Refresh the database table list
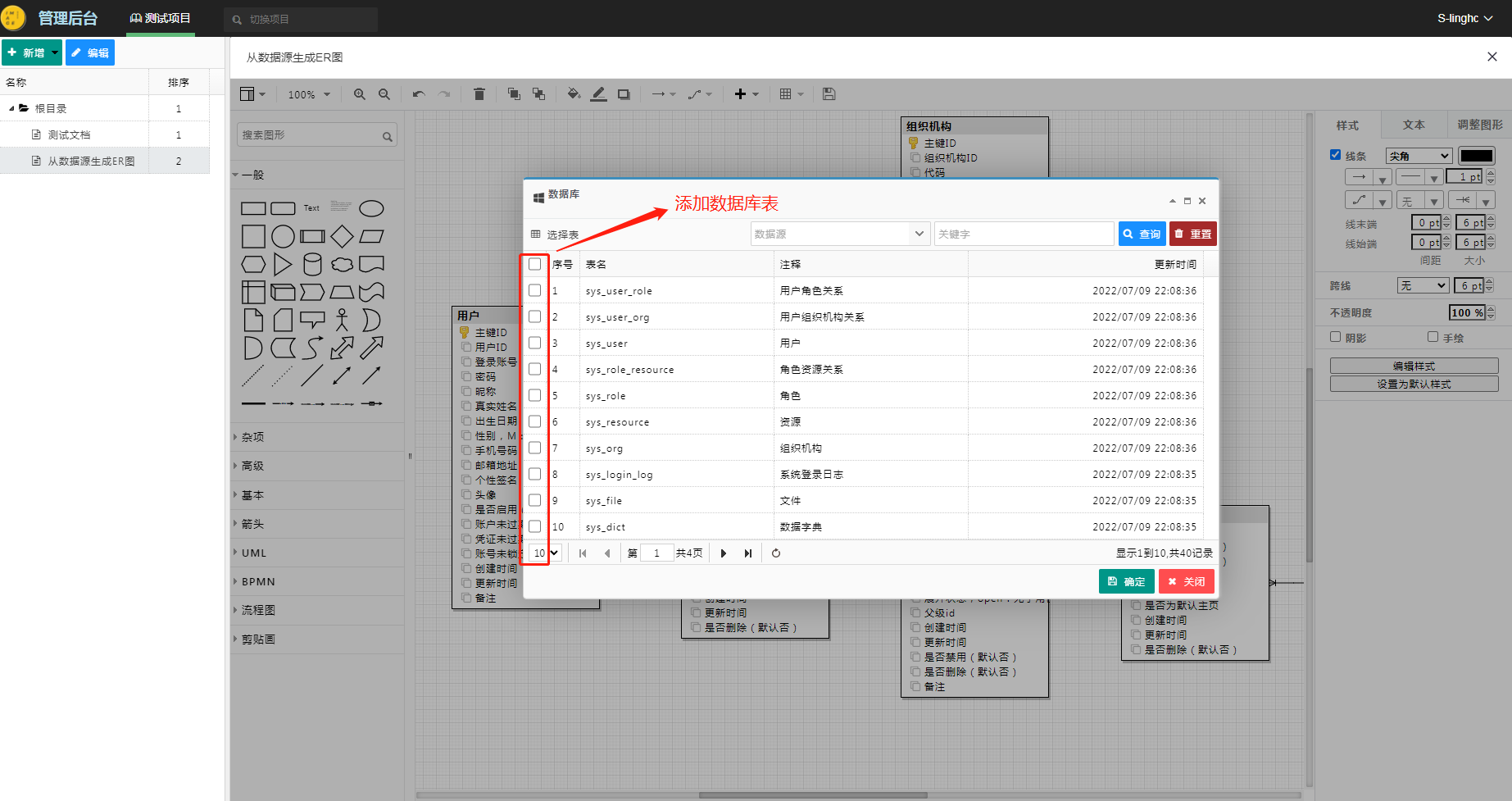This screenshot has width=1512, height=801. tap(776, 553)
